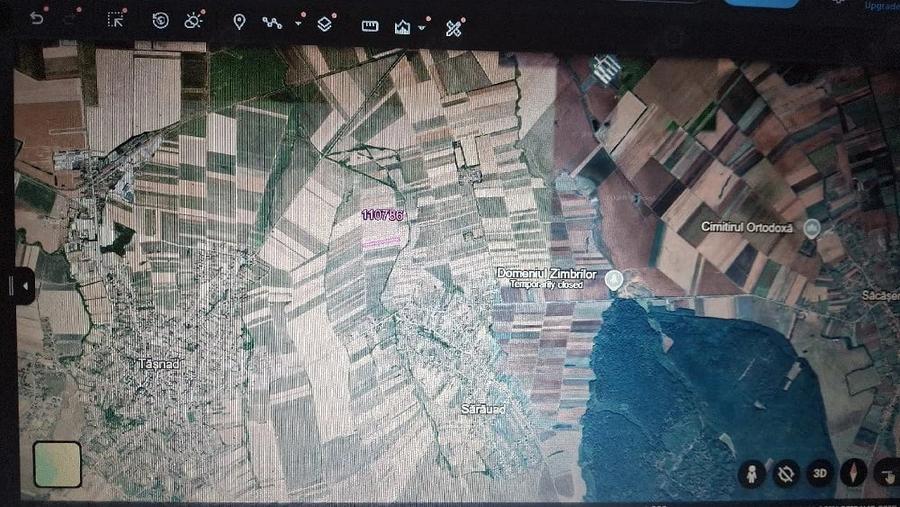Toggle the sunlight weather icon

tap(193, 21)
